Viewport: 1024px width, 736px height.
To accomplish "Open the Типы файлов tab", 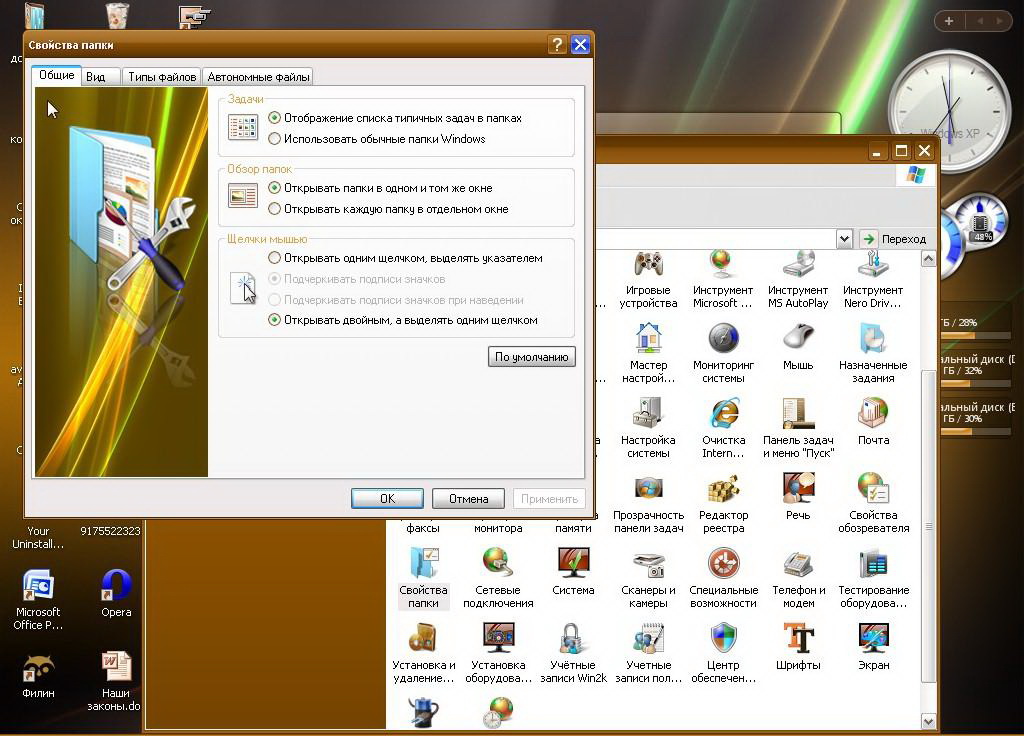I will point(162,77).
